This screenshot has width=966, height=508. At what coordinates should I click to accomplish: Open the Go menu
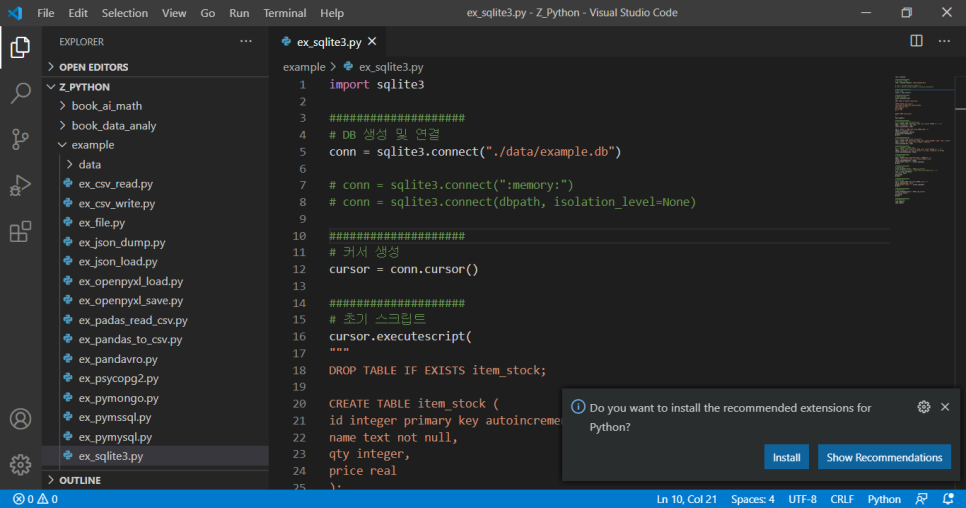click(x=208, y=13)
